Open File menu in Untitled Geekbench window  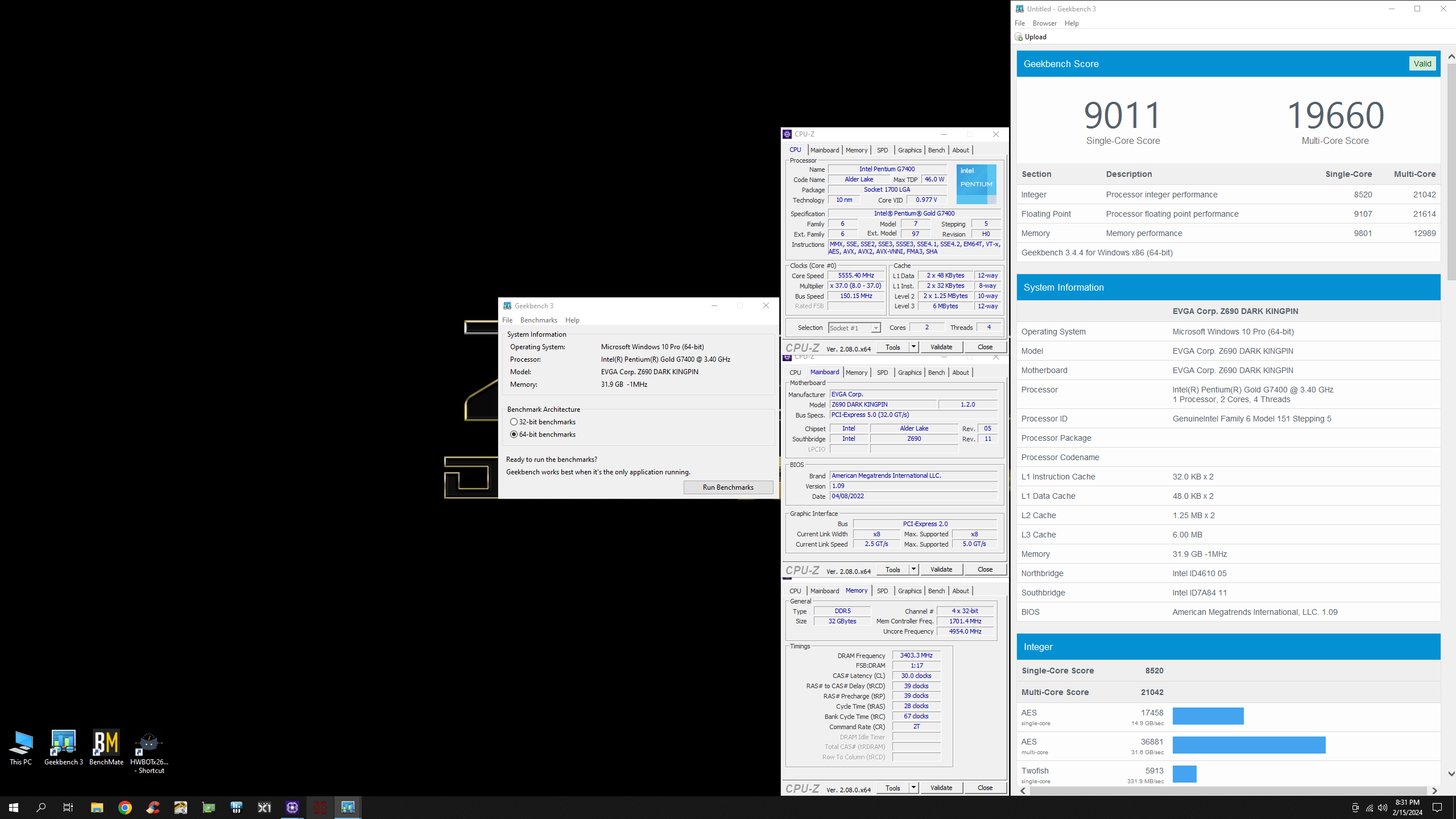(1019, 23)
